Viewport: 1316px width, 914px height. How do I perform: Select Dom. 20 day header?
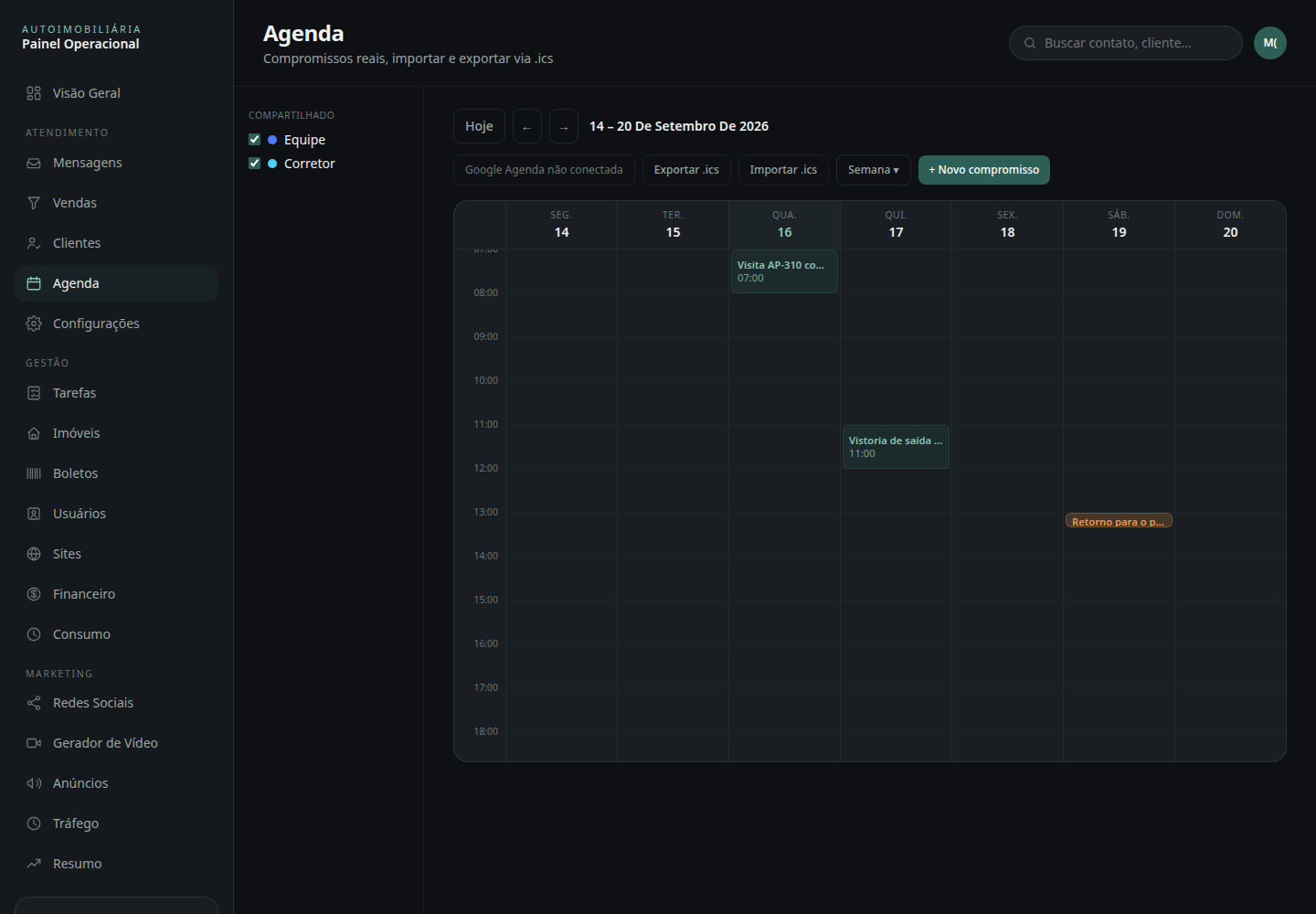point(1230,225)
